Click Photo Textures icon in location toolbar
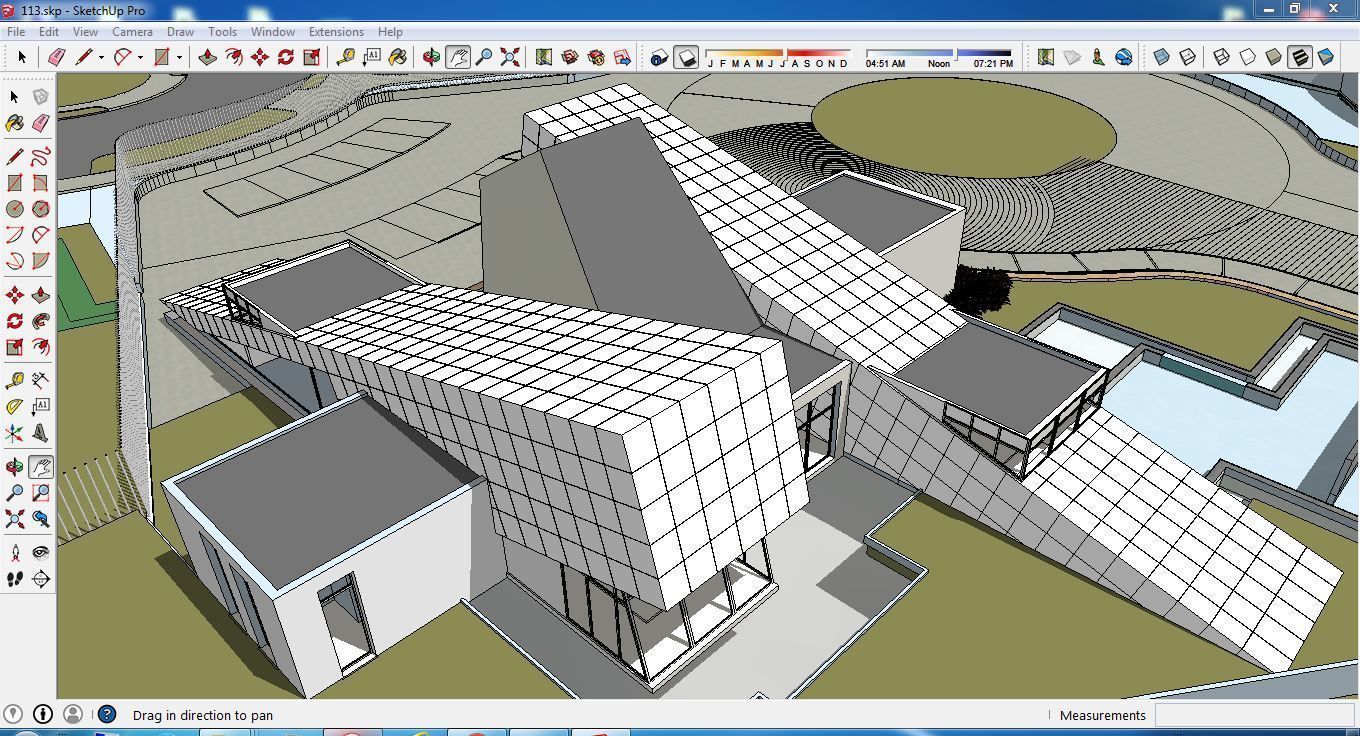This screenshot has width=1360, height=736. coord(1098,57)
